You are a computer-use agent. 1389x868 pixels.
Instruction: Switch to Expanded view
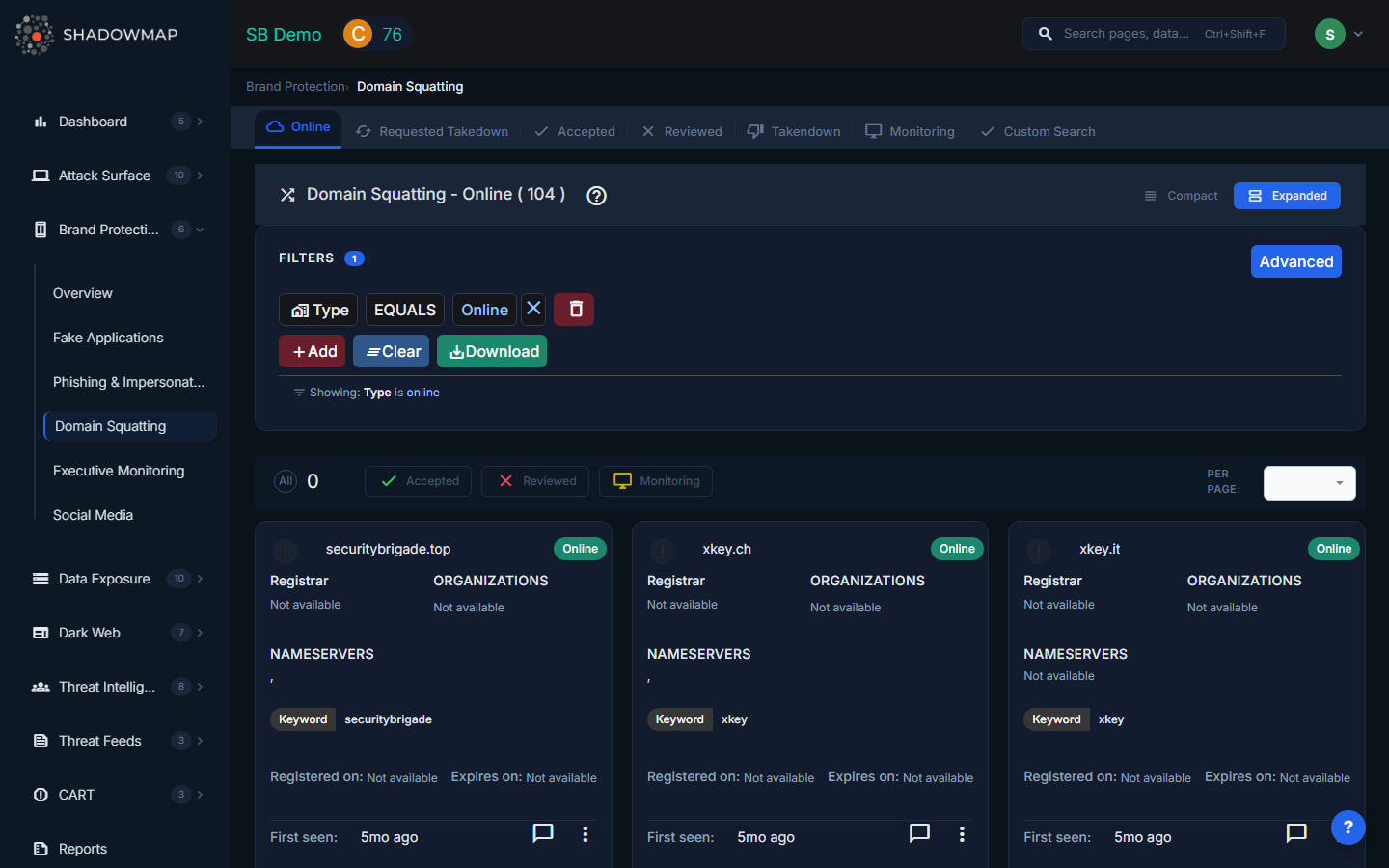coord(1287,196)
